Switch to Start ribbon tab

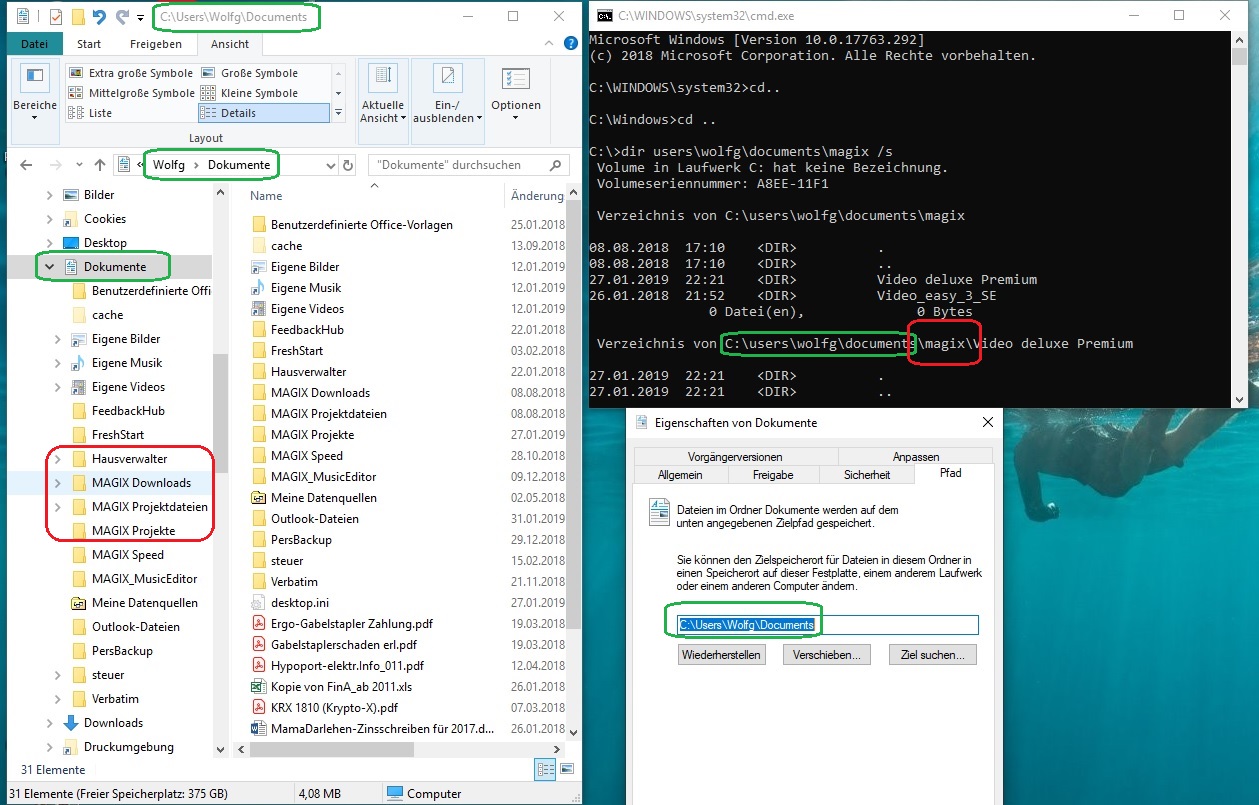[x=89, y=44]
